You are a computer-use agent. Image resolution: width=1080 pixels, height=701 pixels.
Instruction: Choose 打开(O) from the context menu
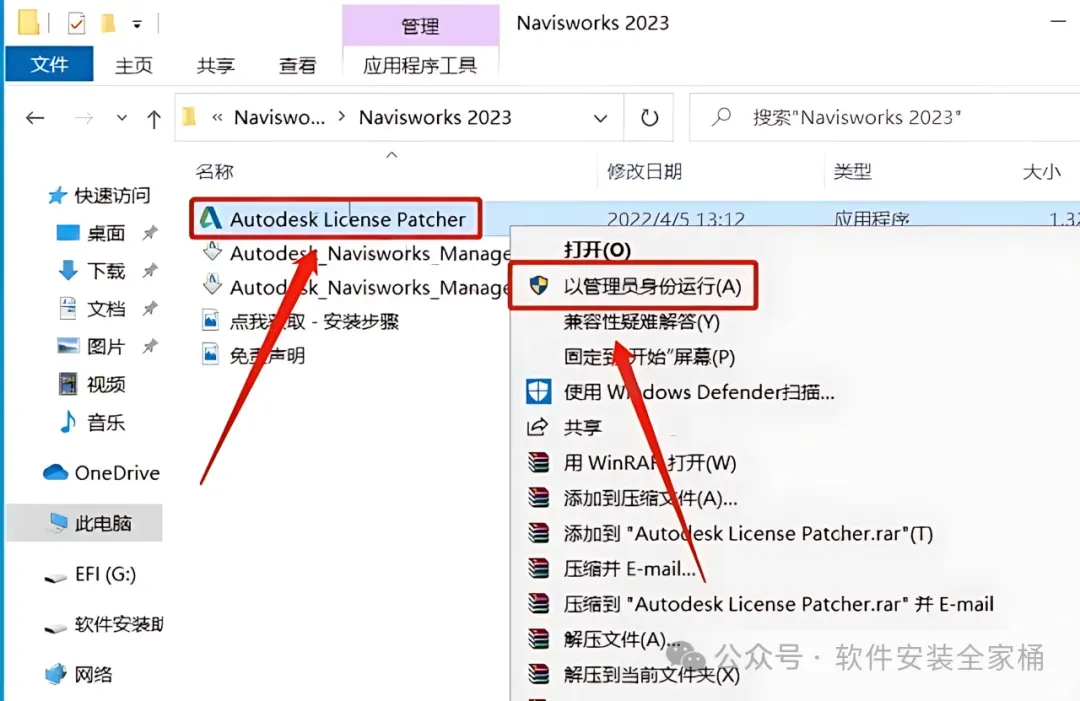597,250
